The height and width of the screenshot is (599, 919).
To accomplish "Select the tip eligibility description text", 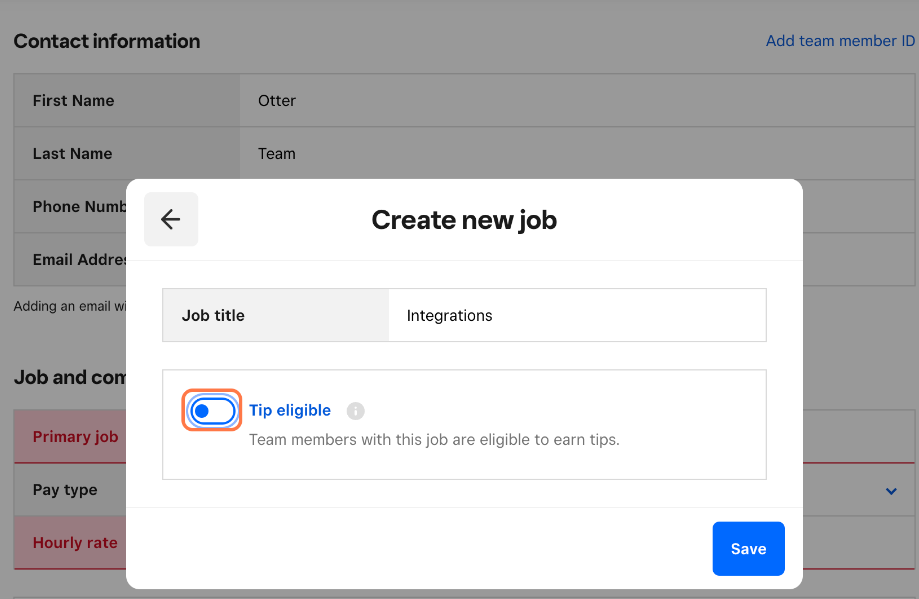I will point(434,440).
